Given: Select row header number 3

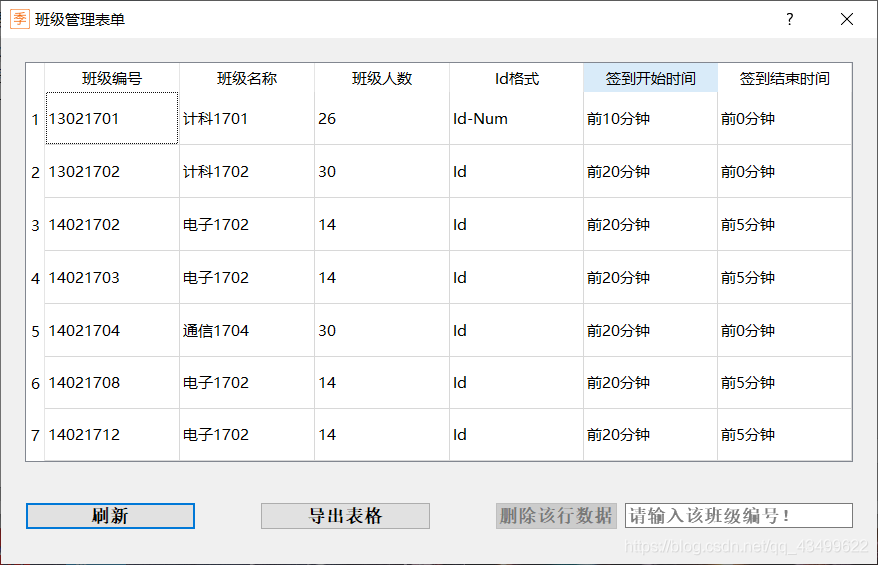Looking at the screenshot, I should (35, 225).
